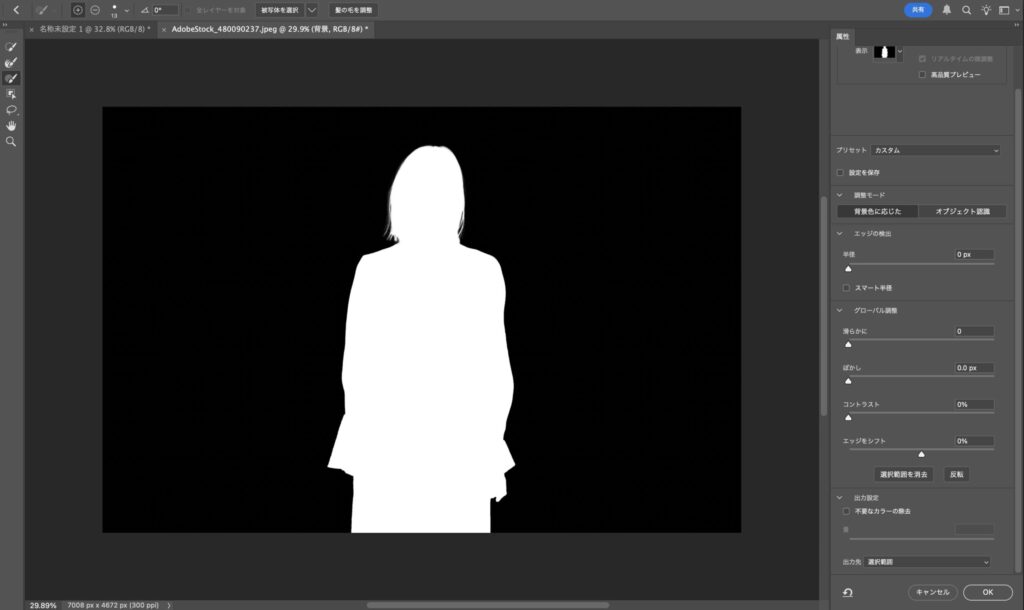Click the 被写体を選択 button
Screen dimensions: 1024x610
tap(280, 10)
